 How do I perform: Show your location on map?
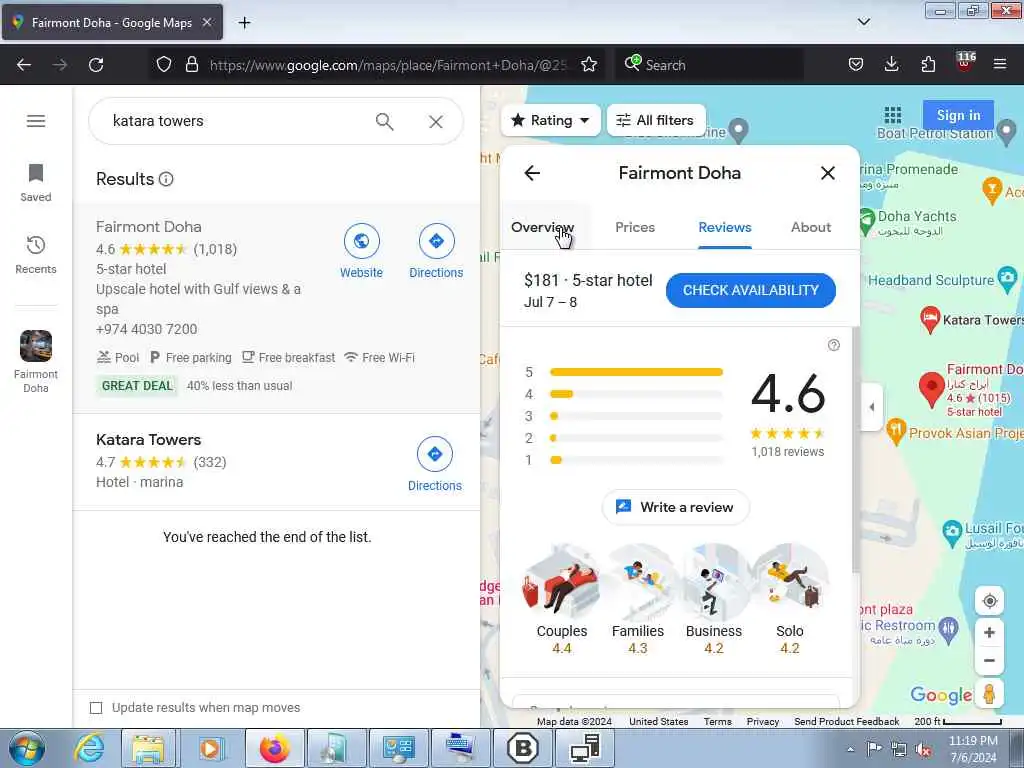tap(989, 601)
